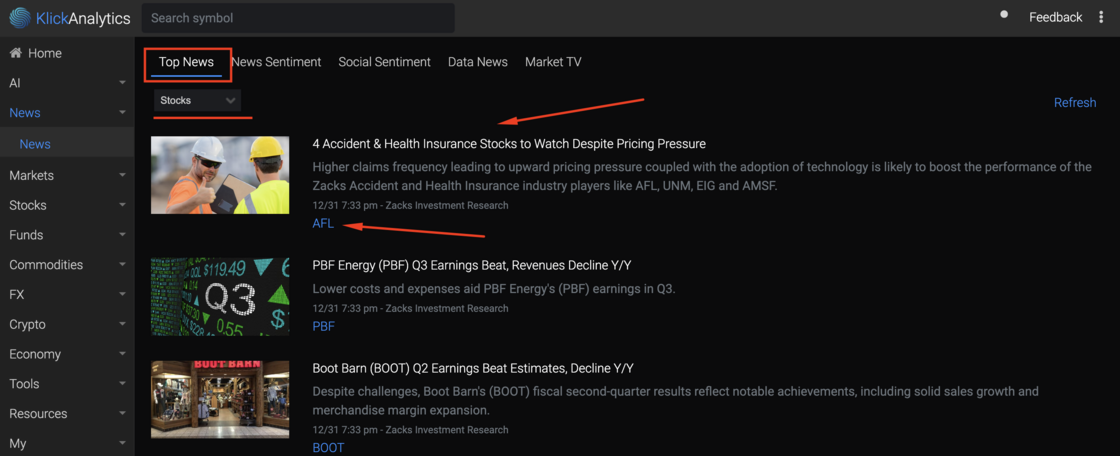Click the Refresh link
1120x456 pixels.
click(1075, 103)
